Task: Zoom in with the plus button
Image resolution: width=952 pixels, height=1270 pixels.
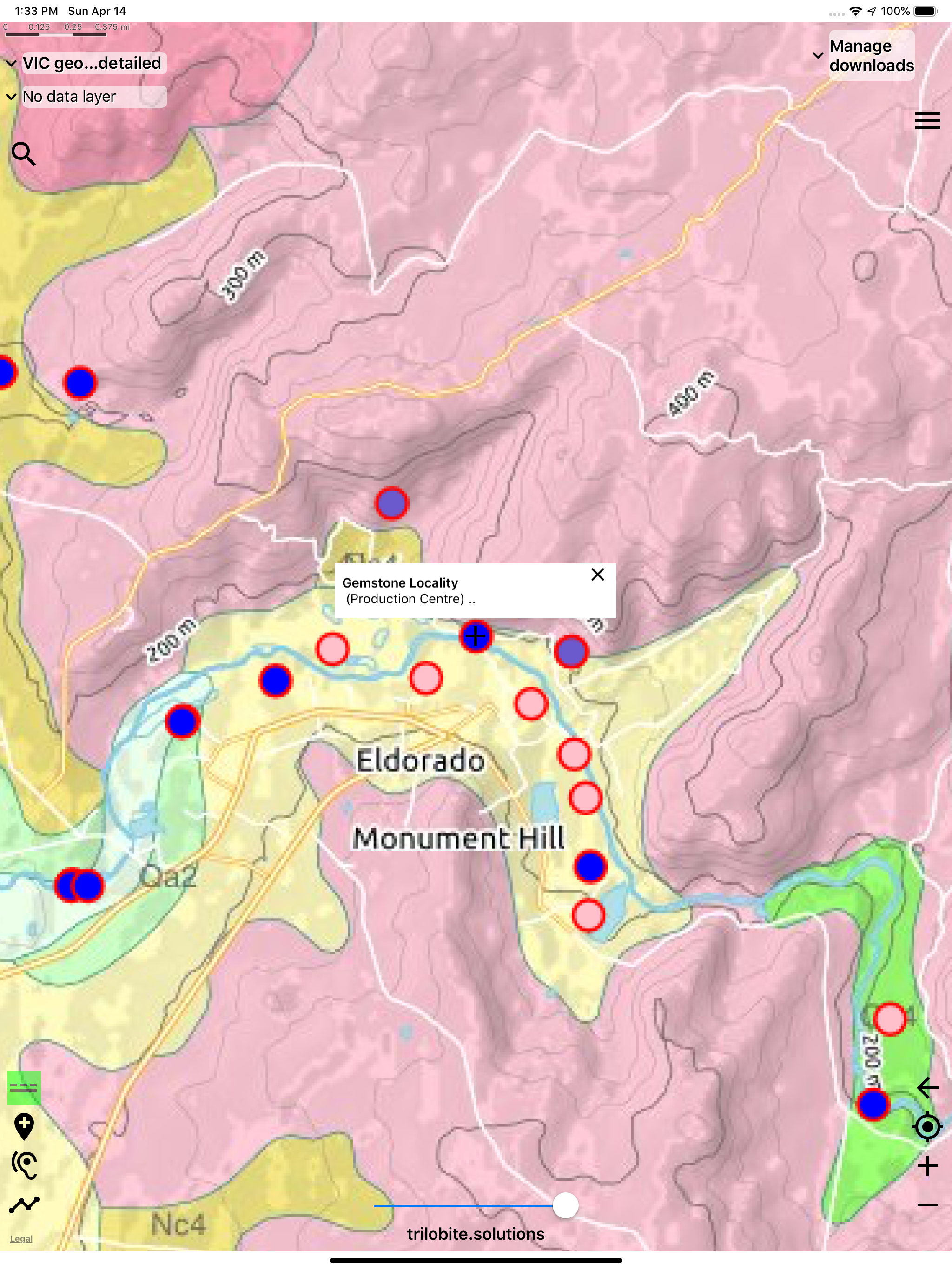Action: pyautogui.click(x=927, y=1166)
